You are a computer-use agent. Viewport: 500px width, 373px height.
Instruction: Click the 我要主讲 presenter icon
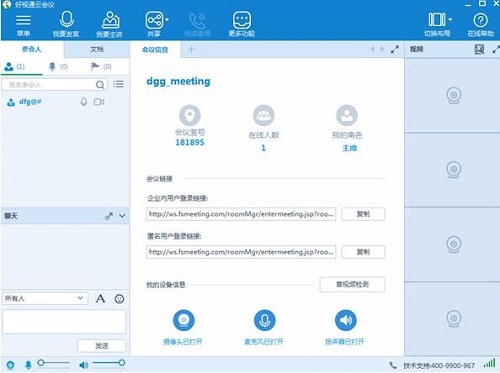pos(110,20)
